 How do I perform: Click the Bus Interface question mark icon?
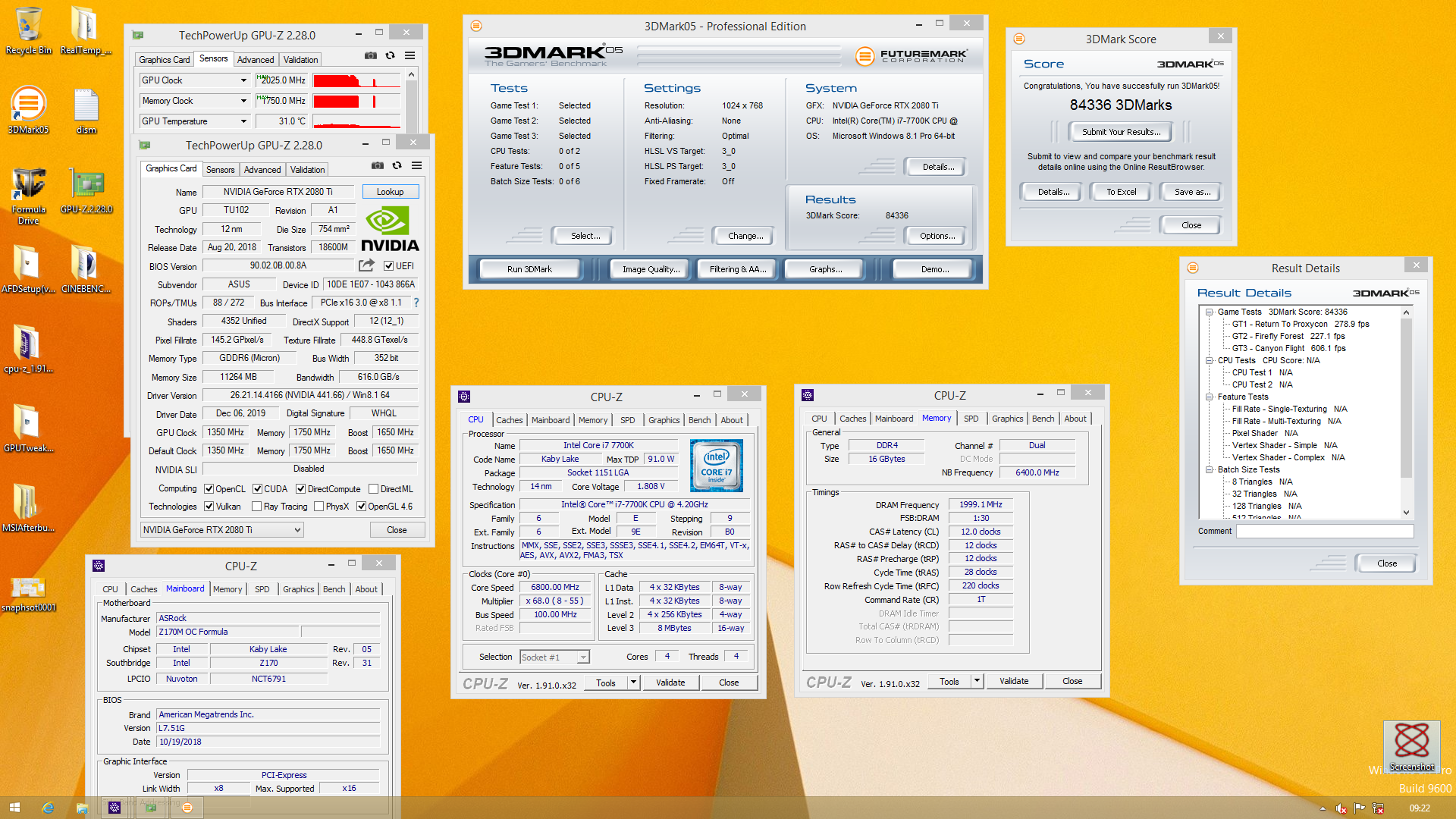point(416,303)
